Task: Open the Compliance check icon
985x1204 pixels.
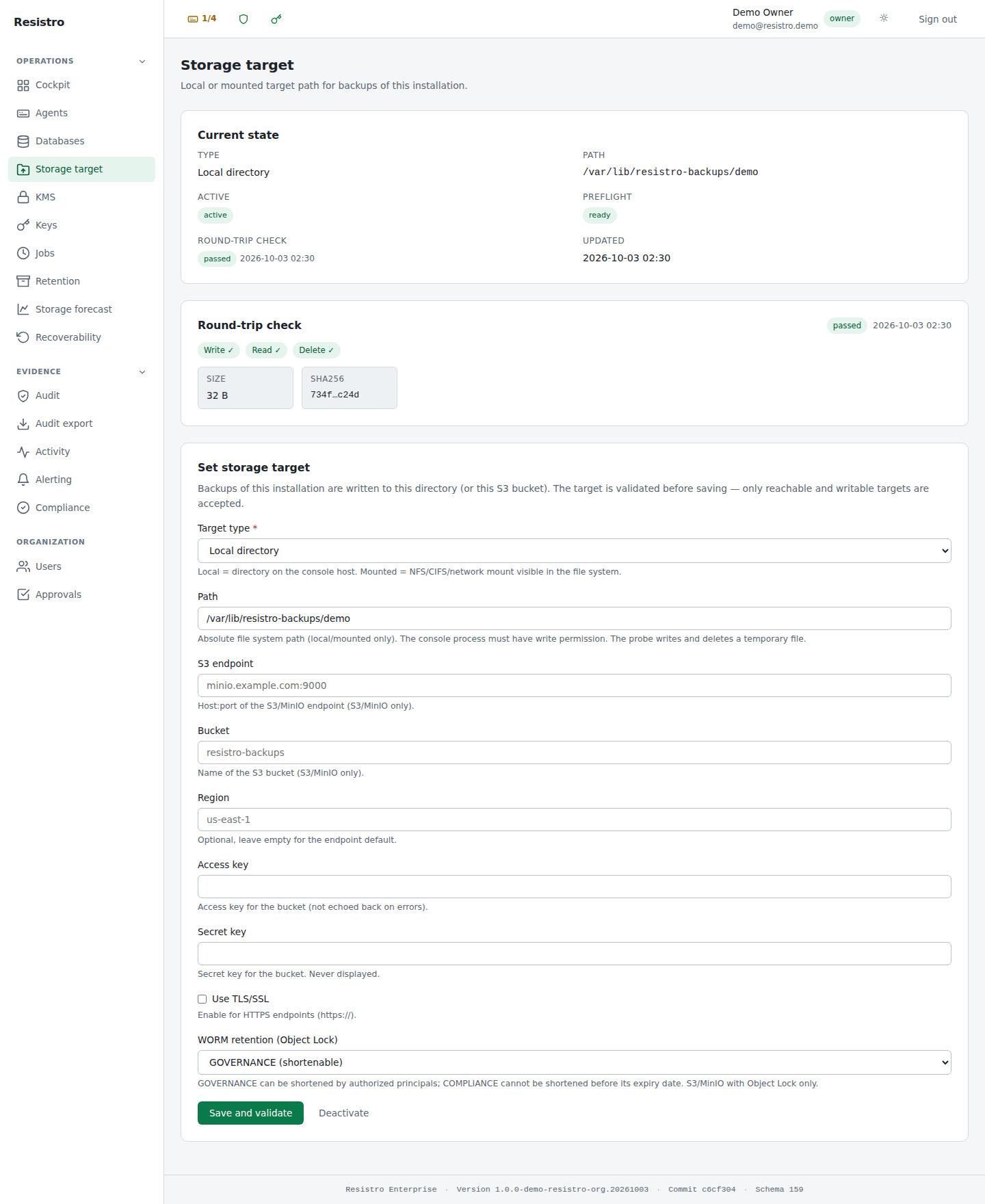Action: point(23,508)
